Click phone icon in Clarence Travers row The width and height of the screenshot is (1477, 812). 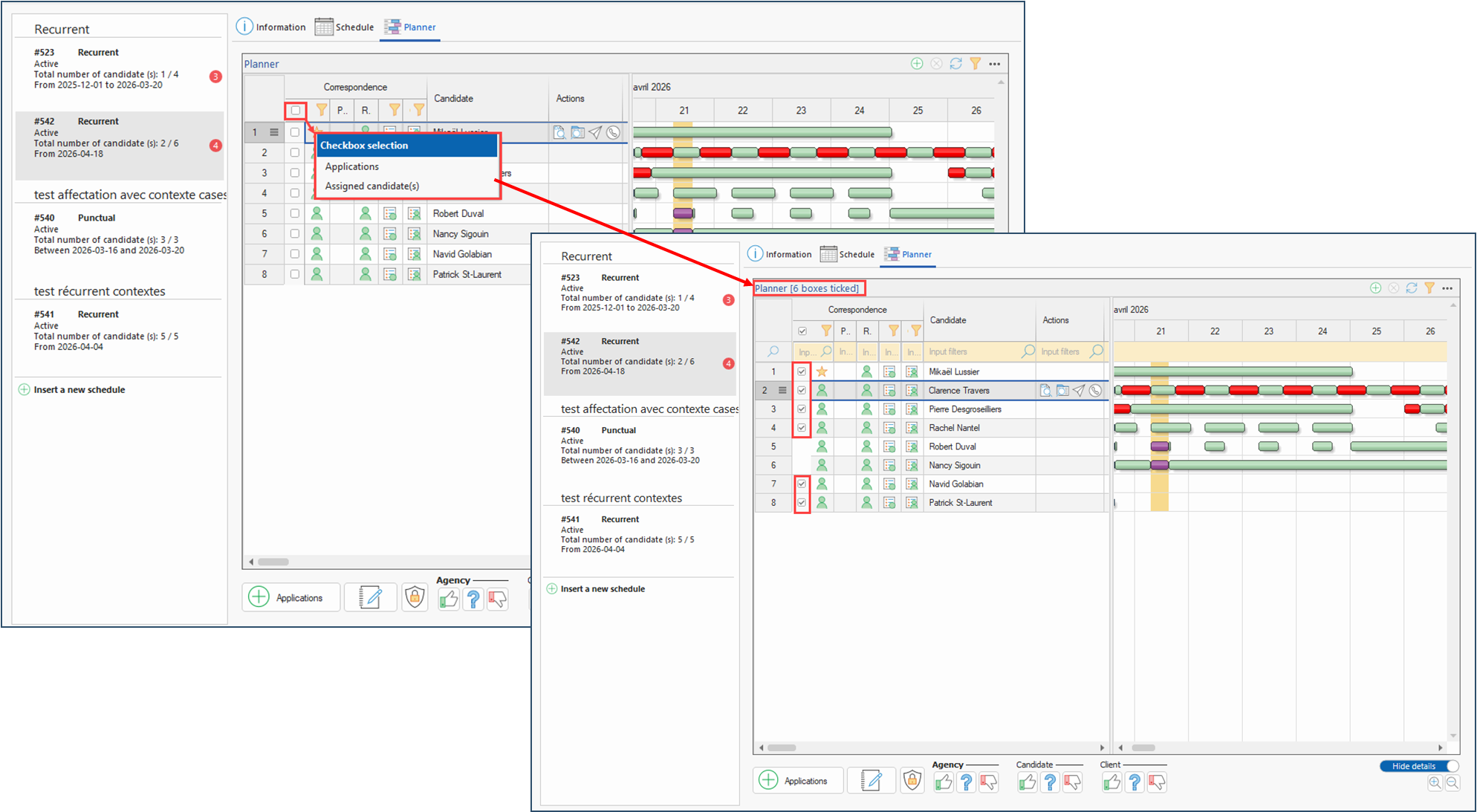pyautogui.click(x=1095, y=391)
